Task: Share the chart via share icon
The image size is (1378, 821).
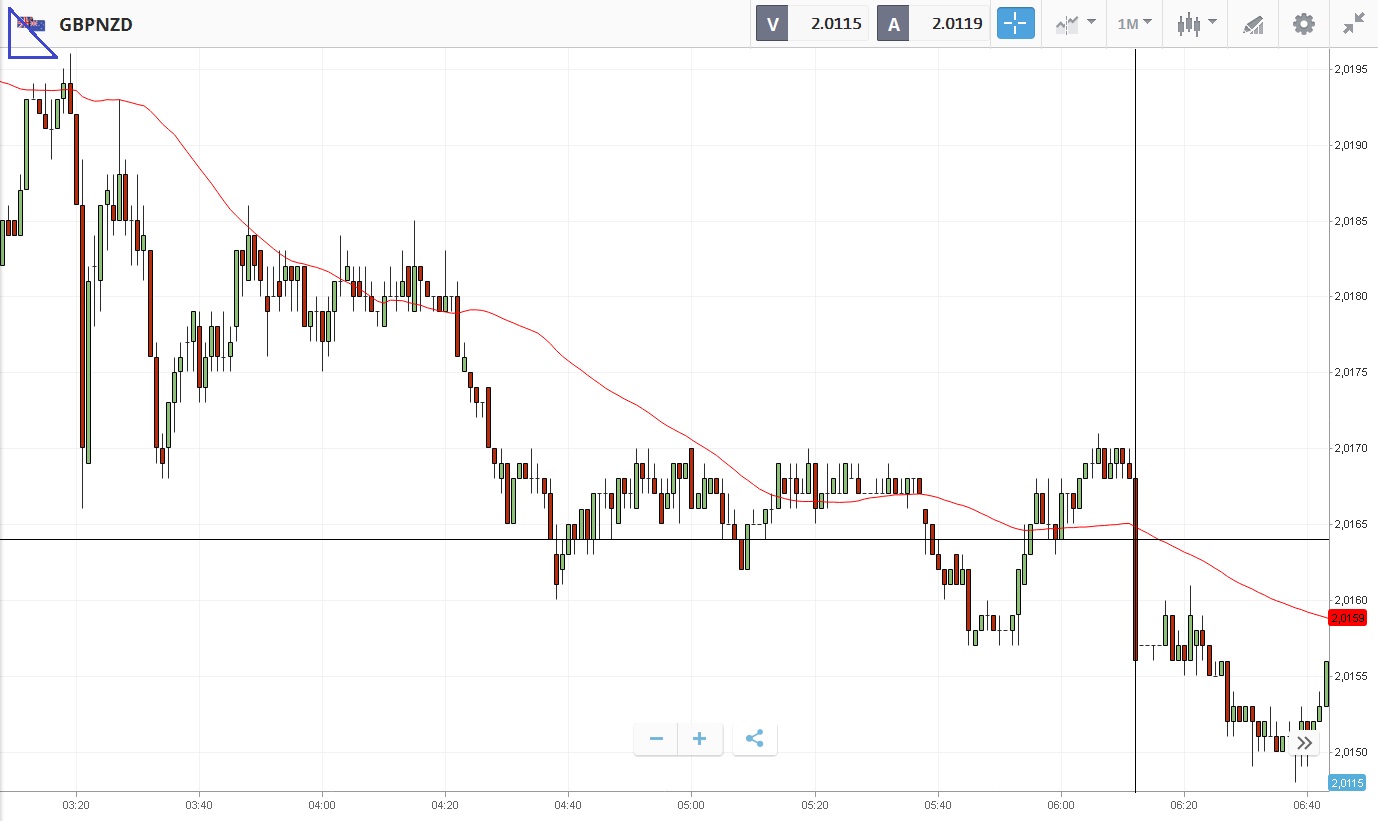Action: (x=755, y=739)
